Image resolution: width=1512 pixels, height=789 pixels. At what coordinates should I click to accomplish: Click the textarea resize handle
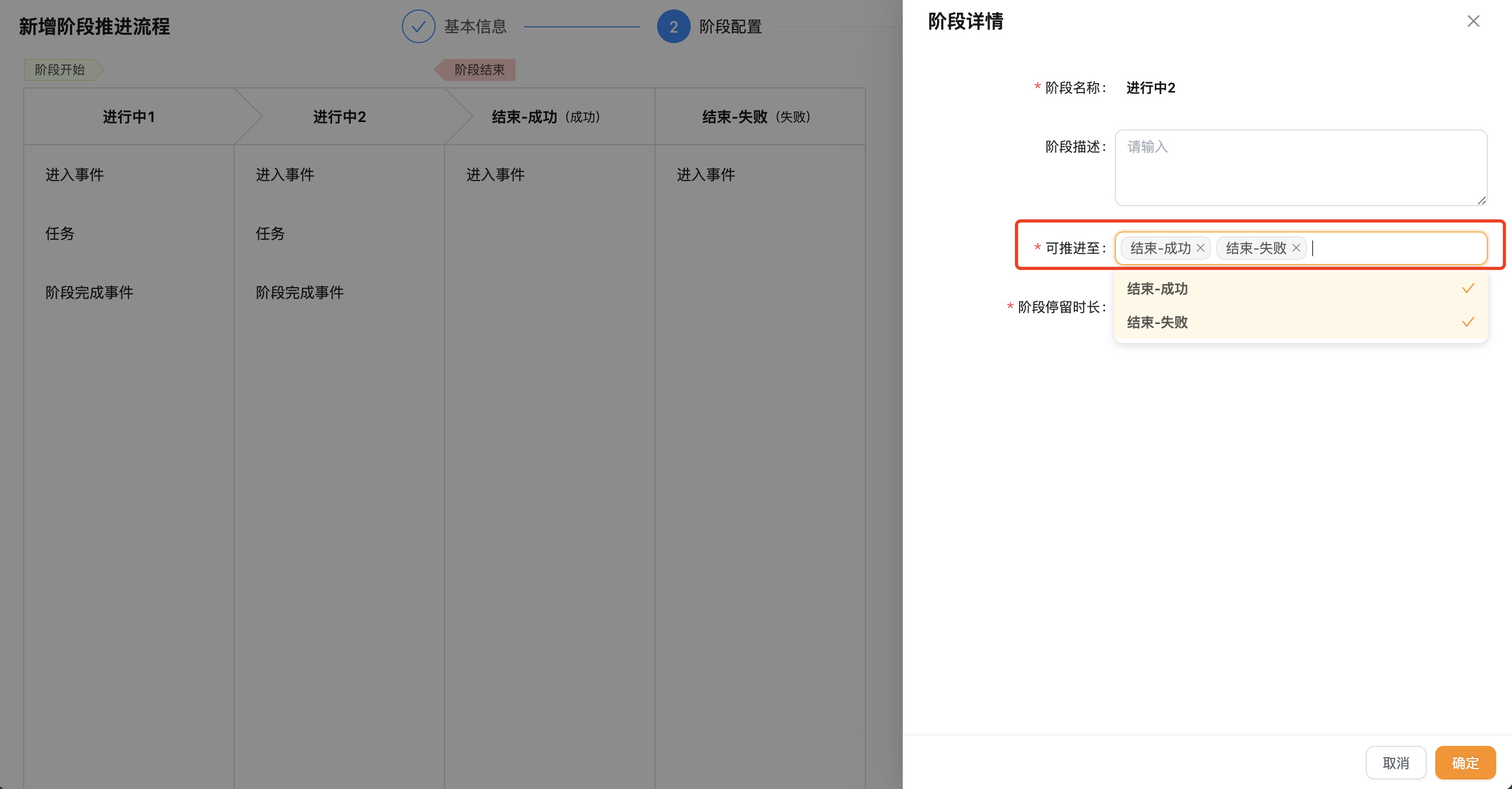pos(1481,200)
